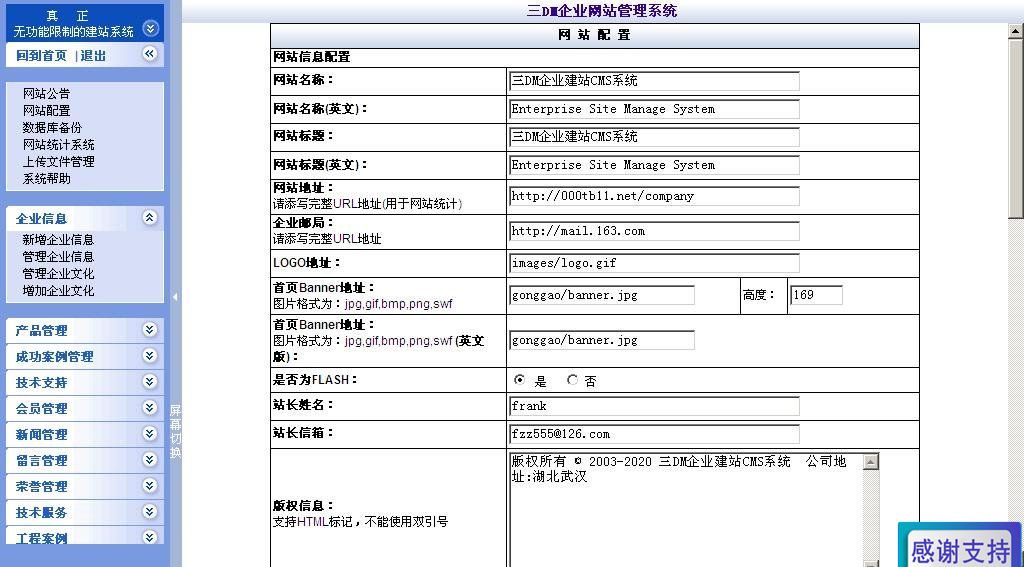Open 管理企业文化 menu entry
Image resolution: width=1024 pixels, height=567 pixels.
[x=58, y=274]
